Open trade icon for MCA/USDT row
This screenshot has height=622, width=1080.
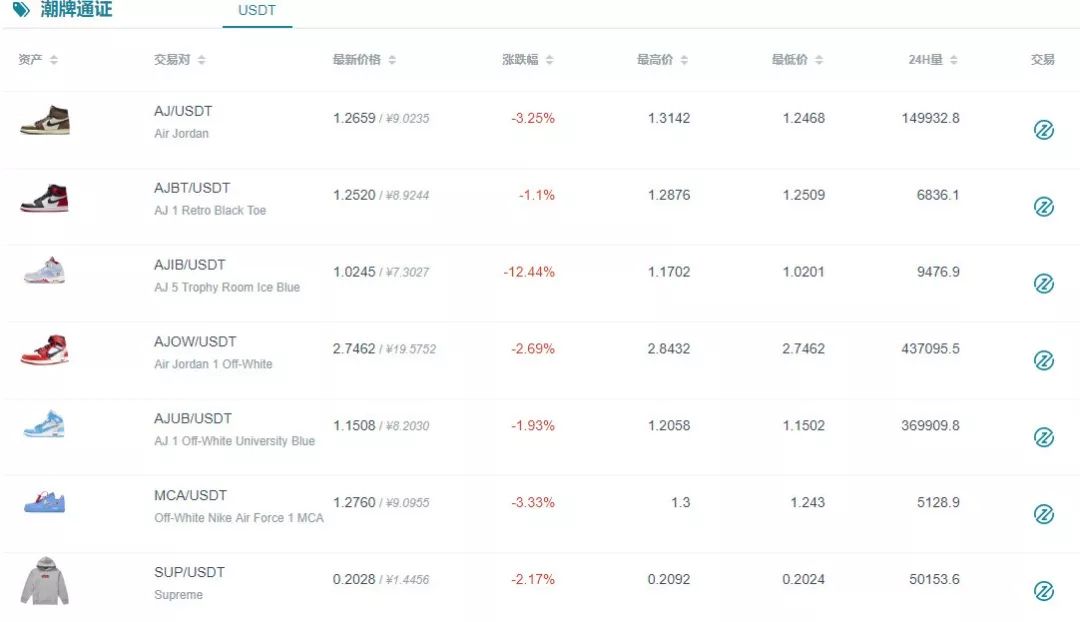point(1043,514)
